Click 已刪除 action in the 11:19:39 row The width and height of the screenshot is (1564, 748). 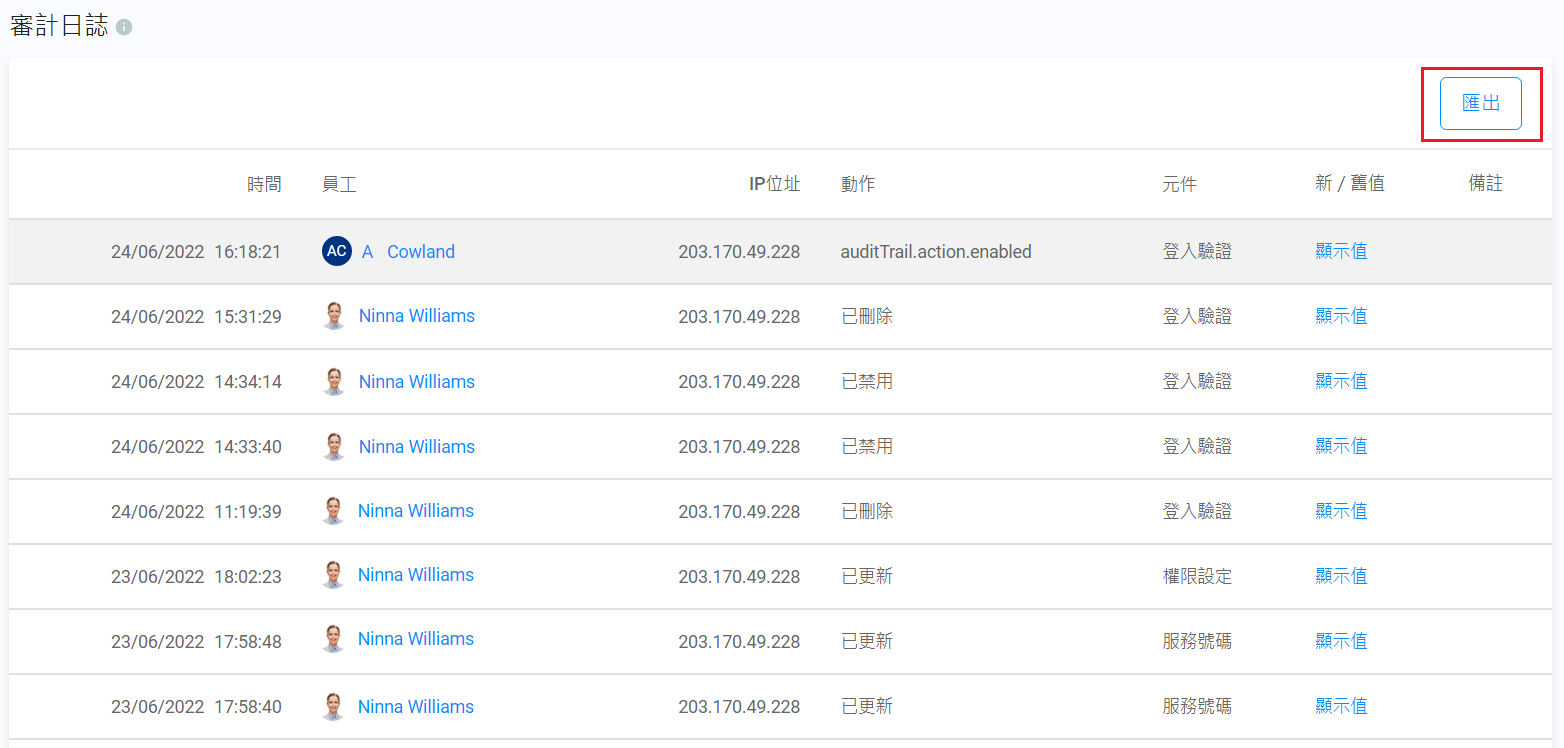point(867,512)
